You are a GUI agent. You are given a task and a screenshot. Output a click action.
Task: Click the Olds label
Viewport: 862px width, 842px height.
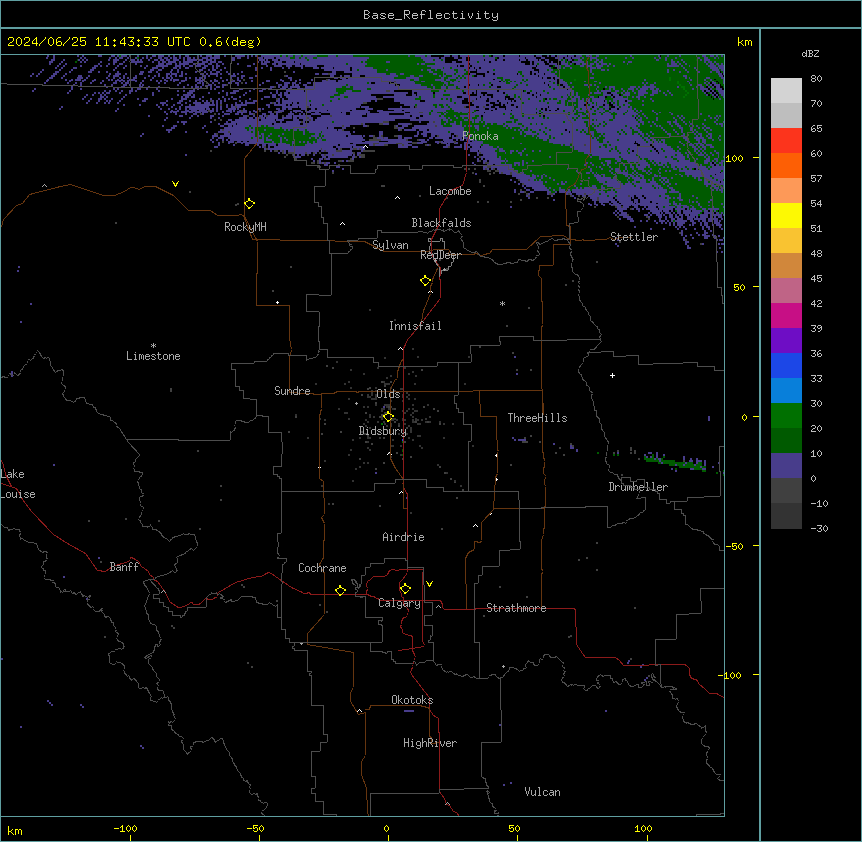[388, 394]
